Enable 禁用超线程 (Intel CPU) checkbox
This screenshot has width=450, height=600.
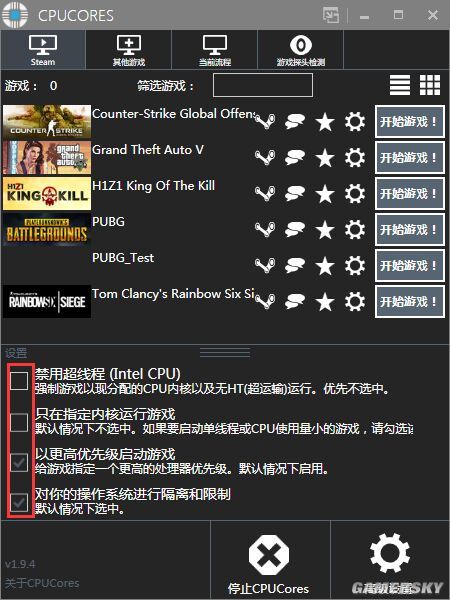19,381
